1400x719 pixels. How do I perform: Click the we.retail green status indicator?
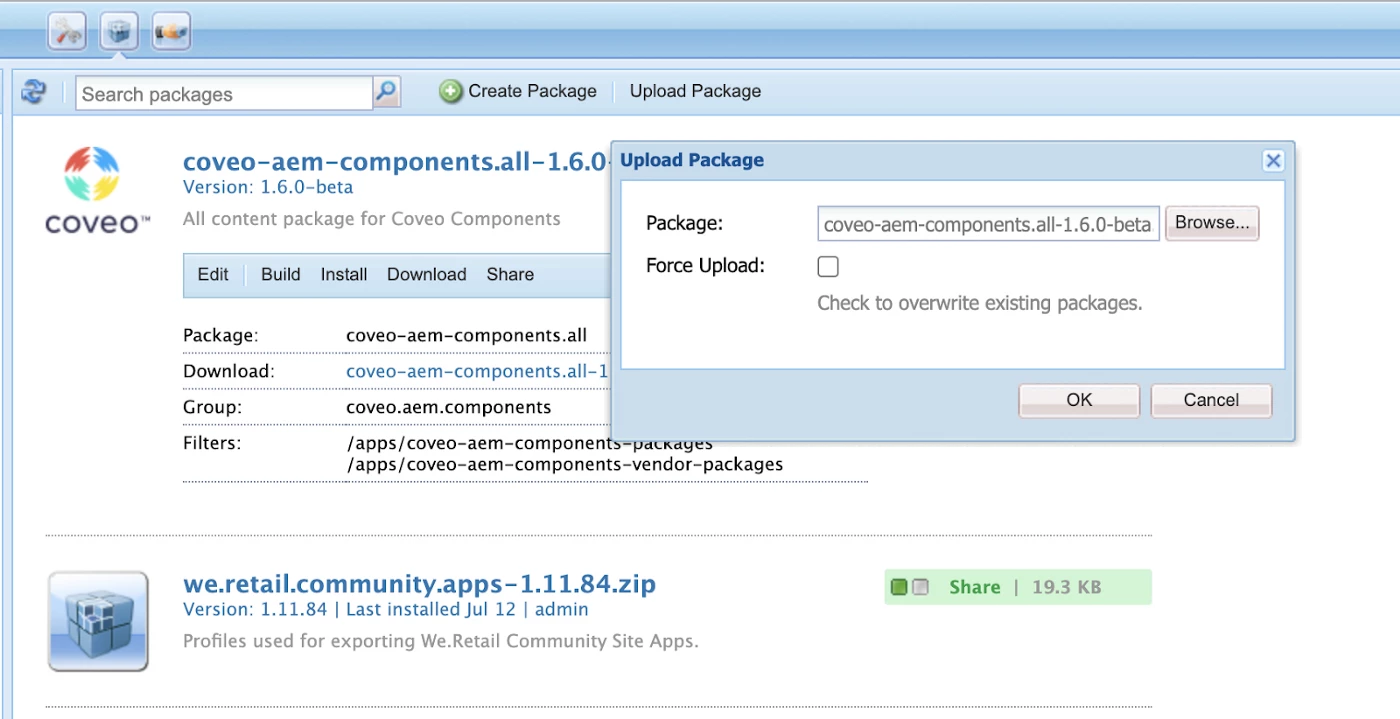(899, 587)
